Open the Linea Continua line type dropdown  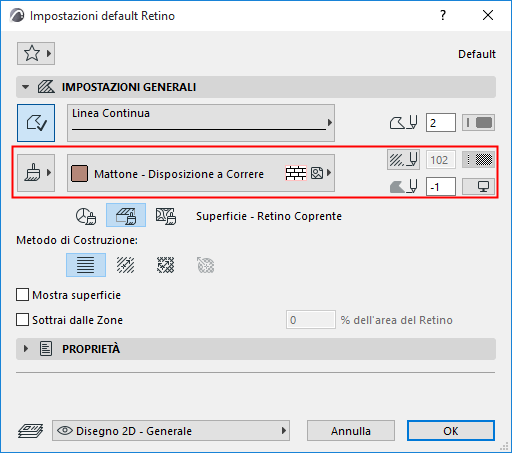point(201,123)
